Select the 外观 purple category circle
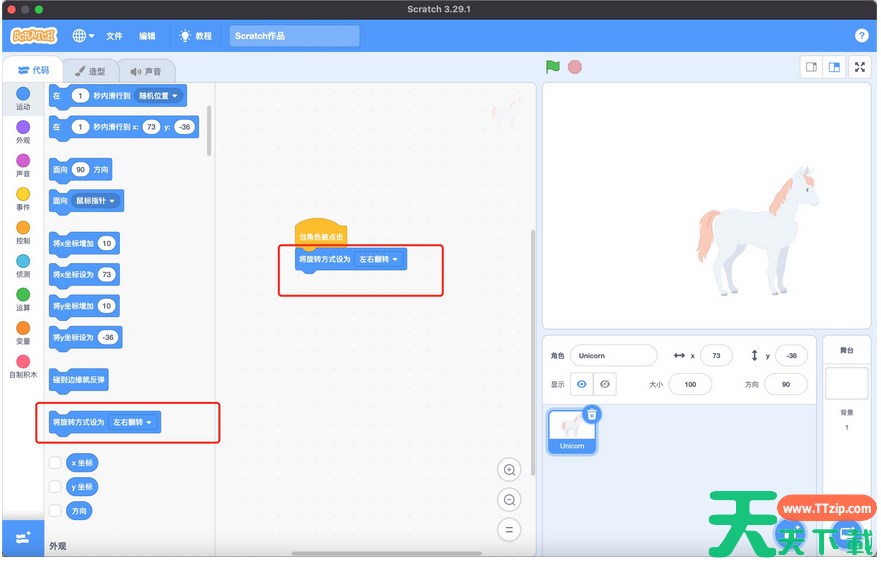The height and width of the screenshot is (564, 881). pyautogui.click(x=23, y=127)
